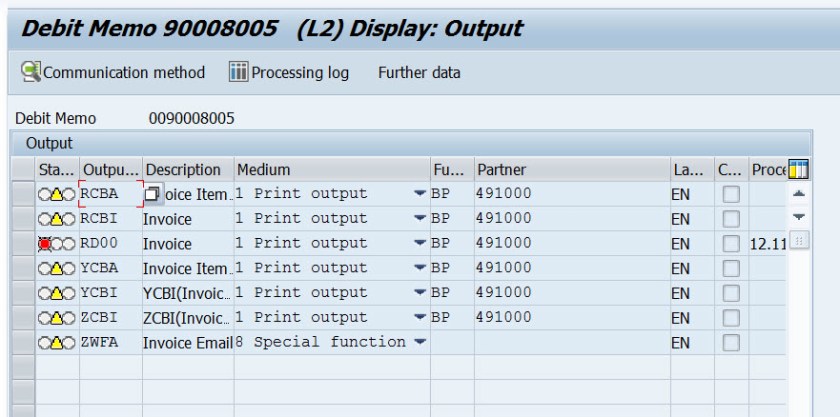The image size is (840, 417).
Task: Click the Partner column header
Action: pos(572,169)
